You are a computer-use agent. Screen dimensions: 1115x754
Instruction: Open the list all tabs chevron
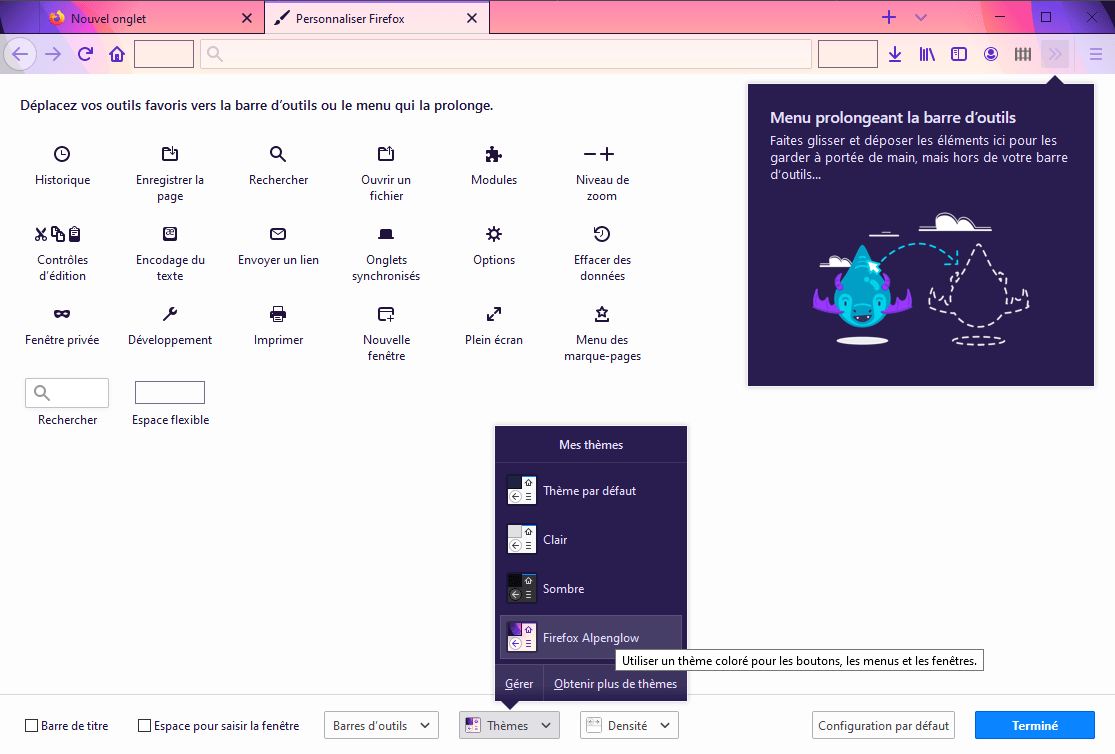(x=921, y=18)
